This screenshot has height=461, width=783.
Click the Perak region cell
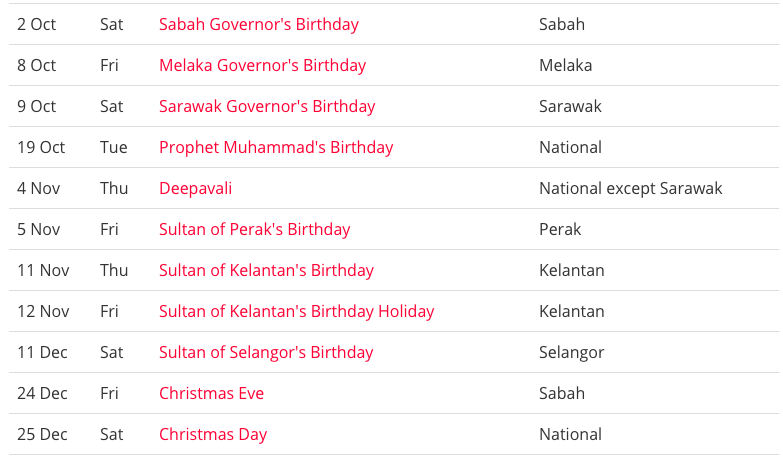coord(560,229)
